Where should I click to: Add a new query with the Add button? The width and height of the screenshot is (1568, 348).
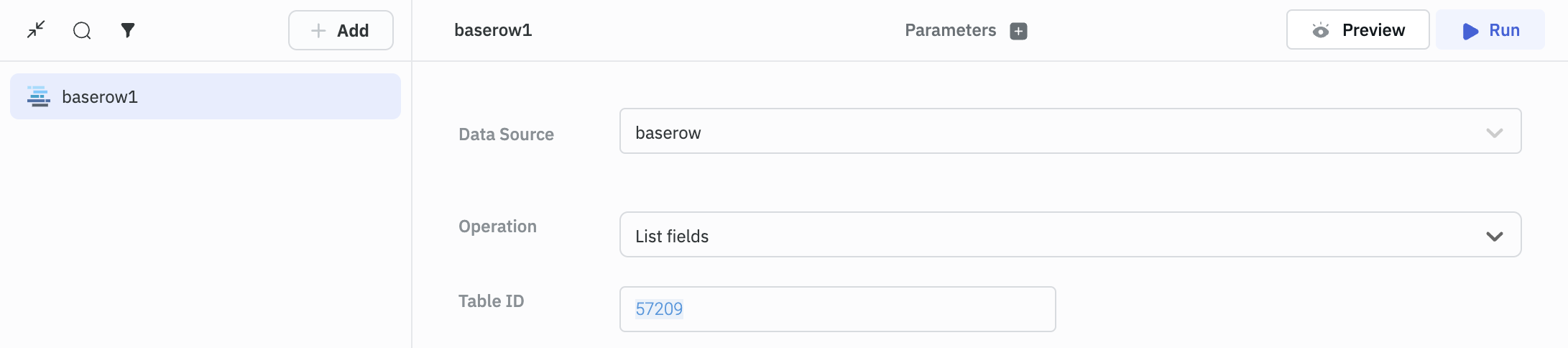pos(341,30)
